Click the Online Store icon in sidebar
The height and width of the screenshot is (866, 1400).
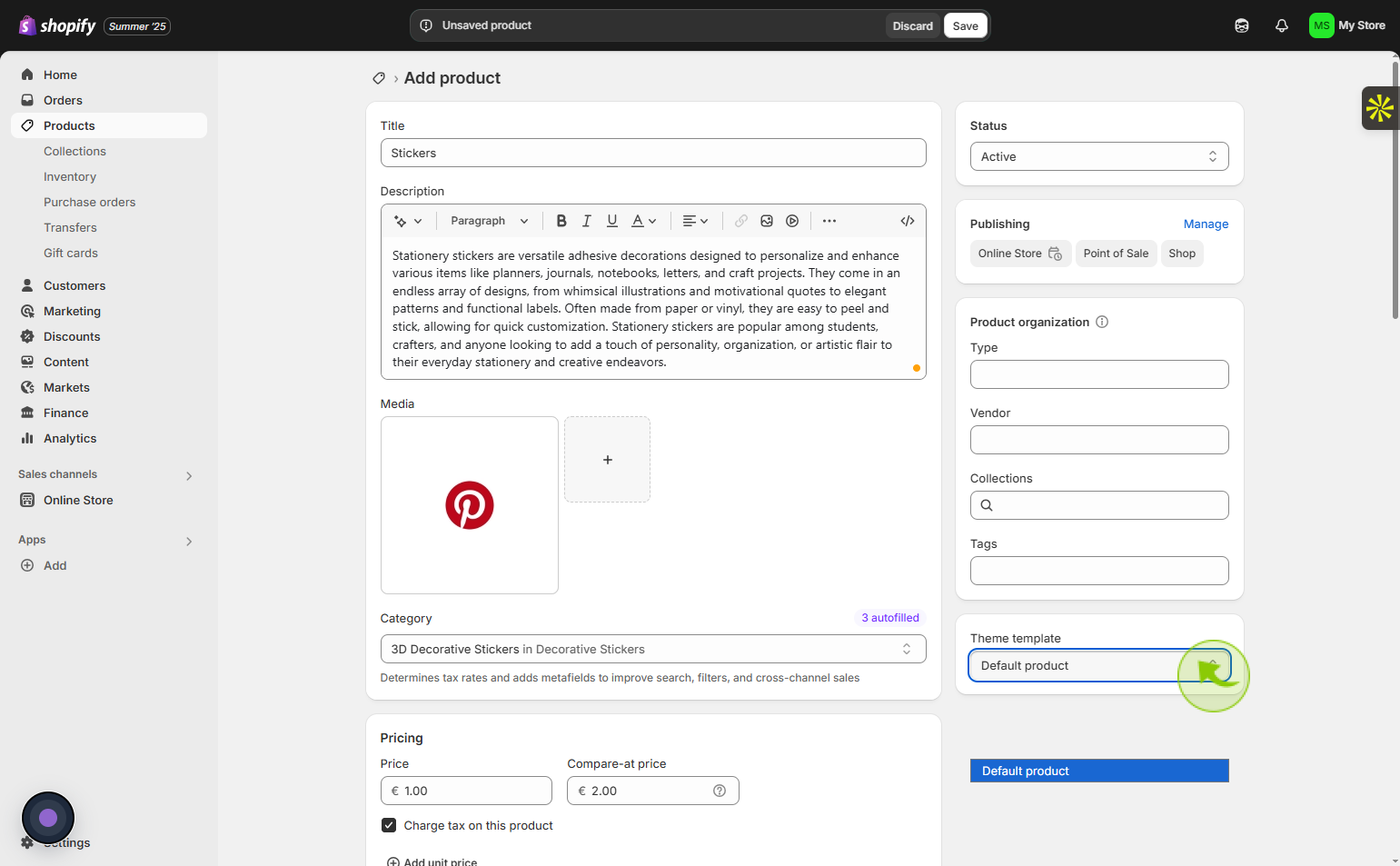click(27, 500)
